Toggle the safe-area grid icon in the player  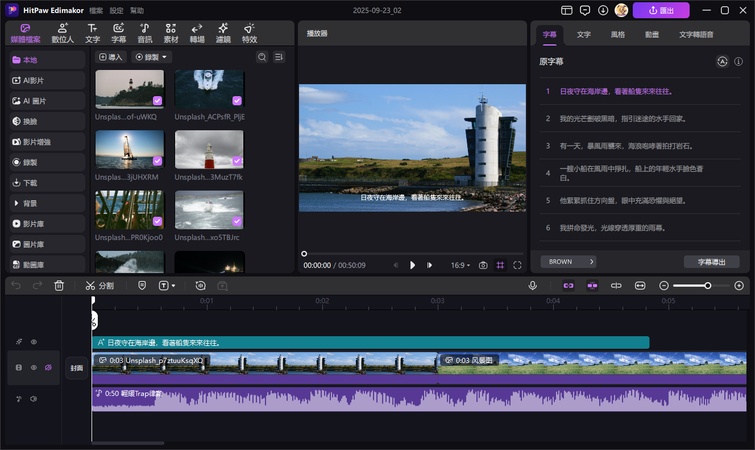500,265
